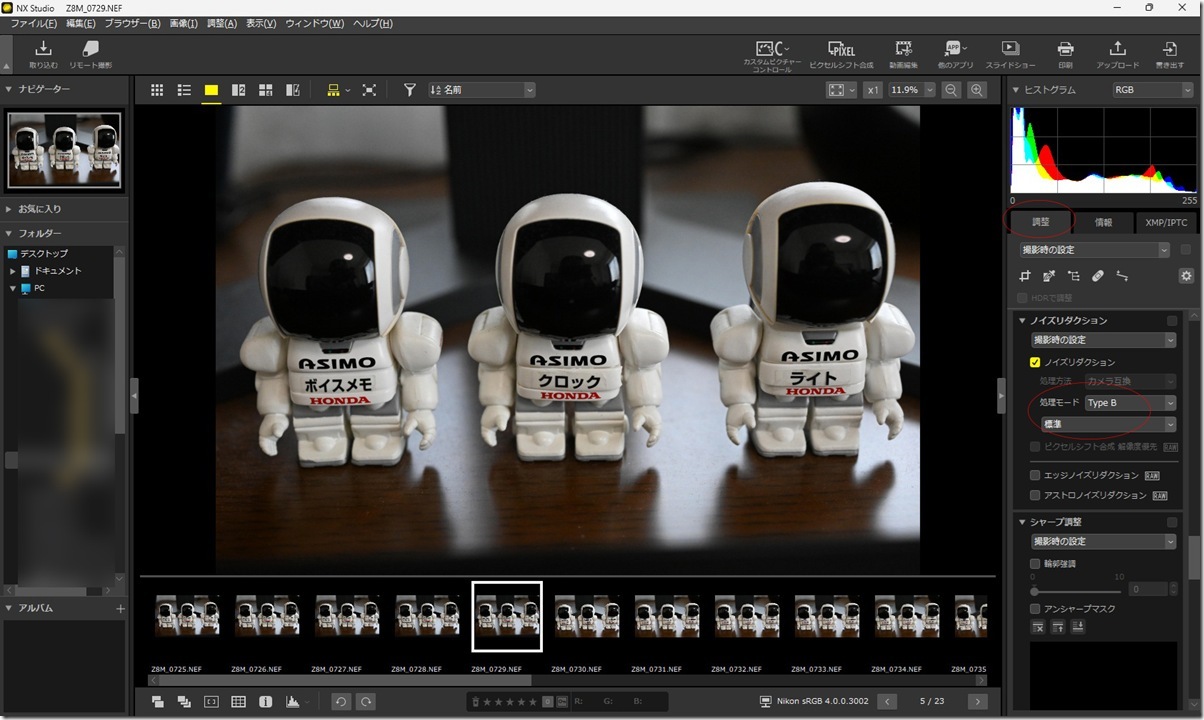Collapse the ナビゲーター panel
Image resolution: width=1204 pixels, height=720 pixels.
(9, 90)
